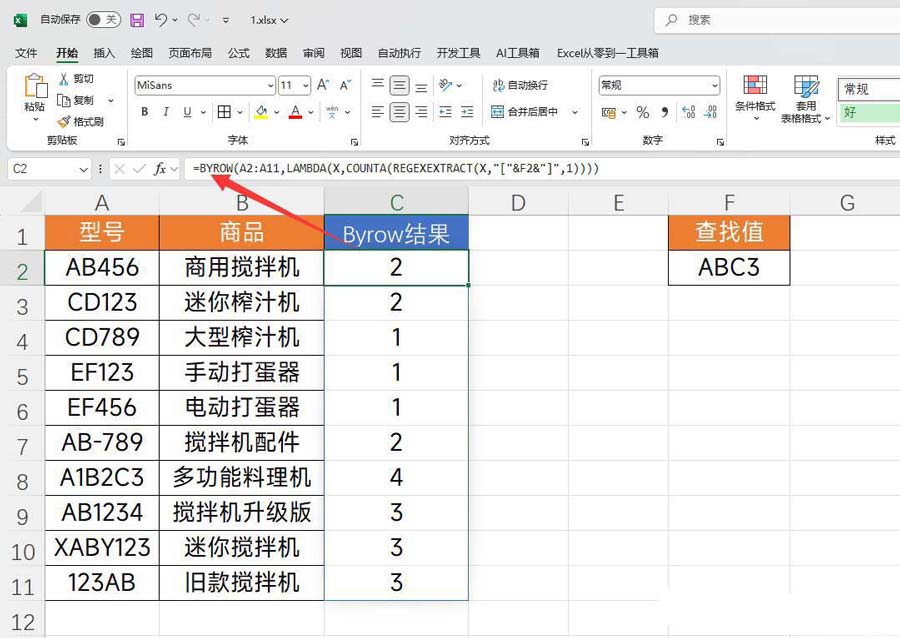Click into the 搜索 search box
900x638 pixels.
777,20
